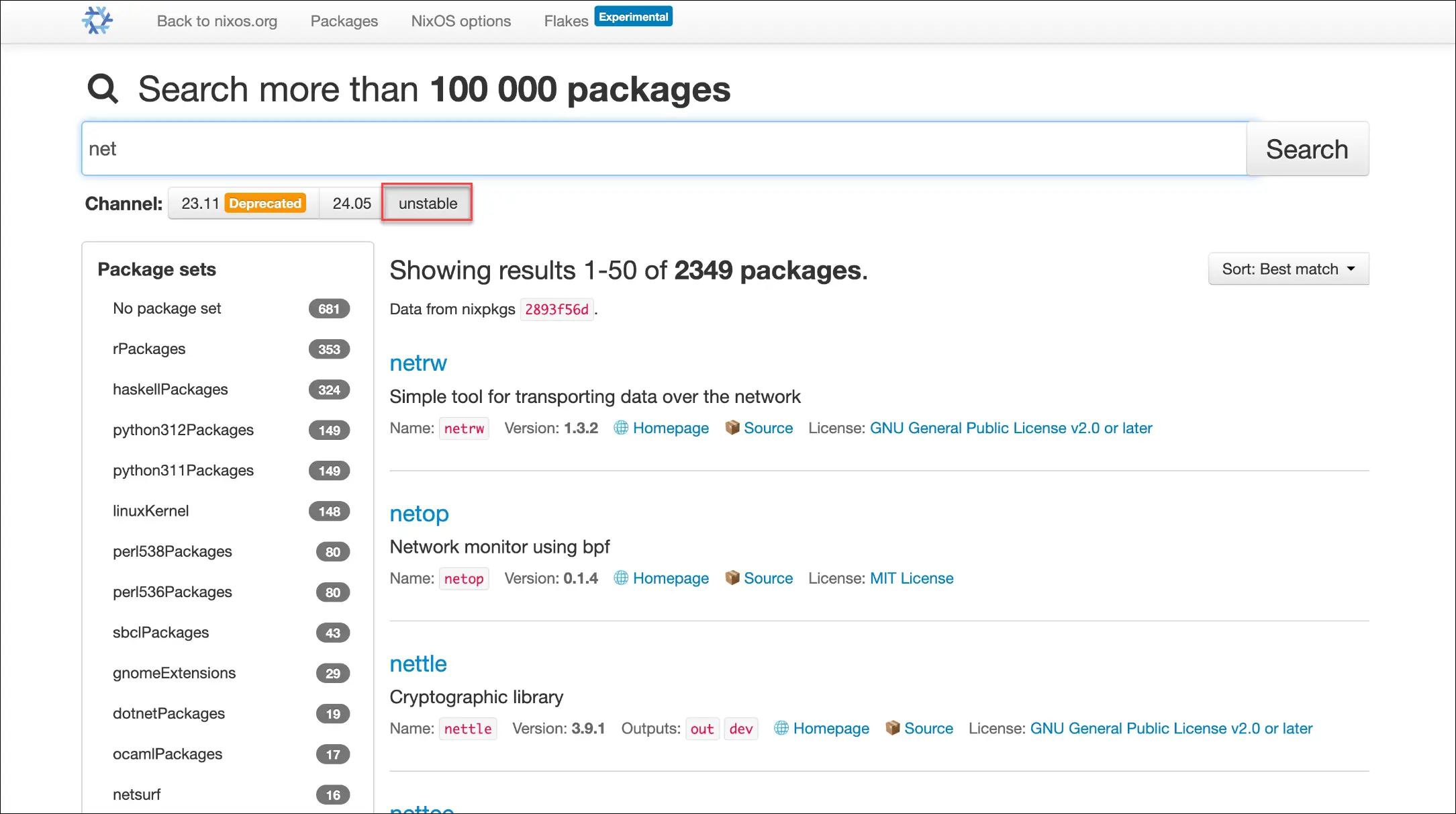Click the 353 count badge

329,349
